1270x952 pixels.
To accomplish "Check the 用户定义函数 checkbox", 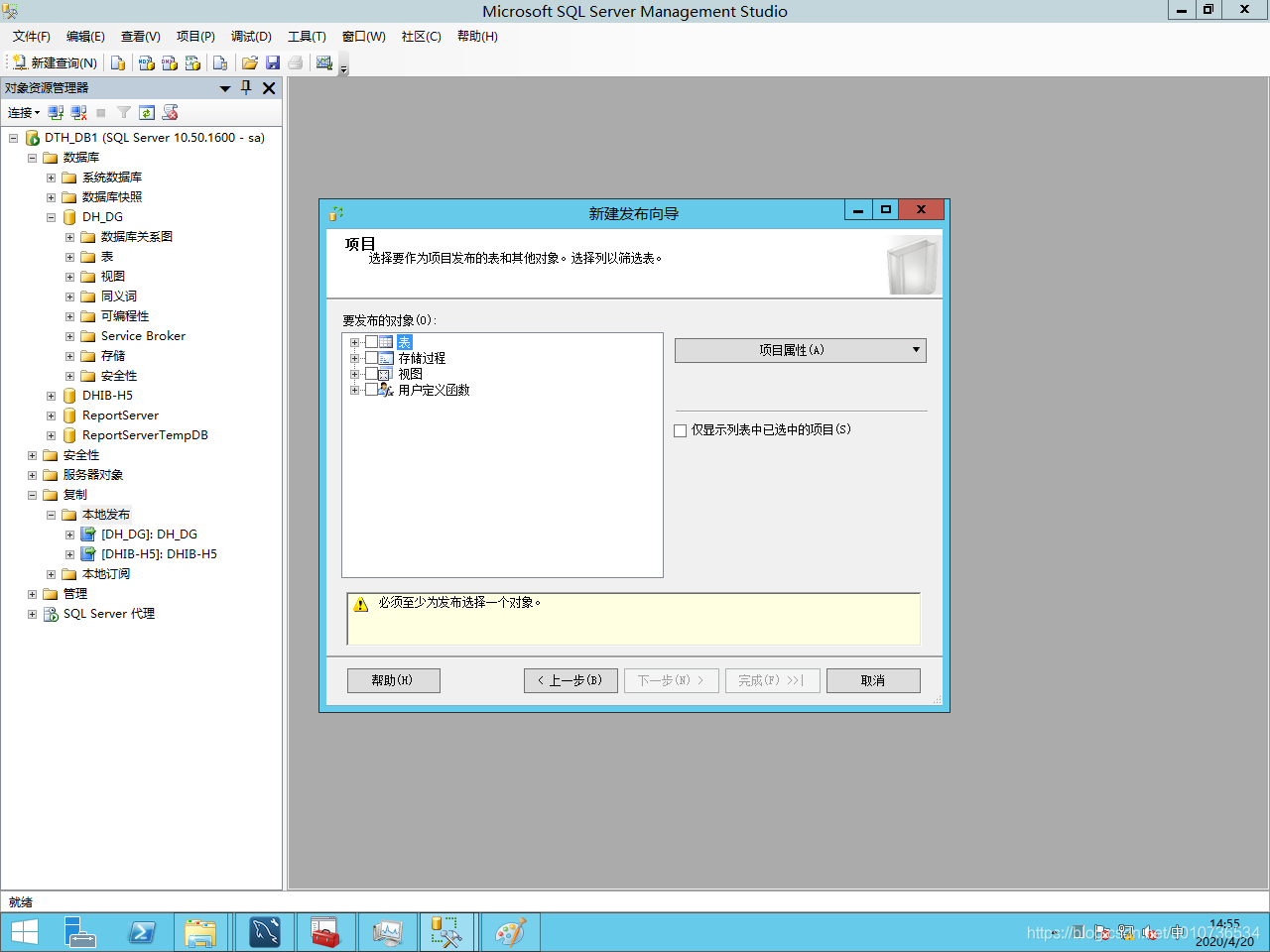I will (371, 390).
